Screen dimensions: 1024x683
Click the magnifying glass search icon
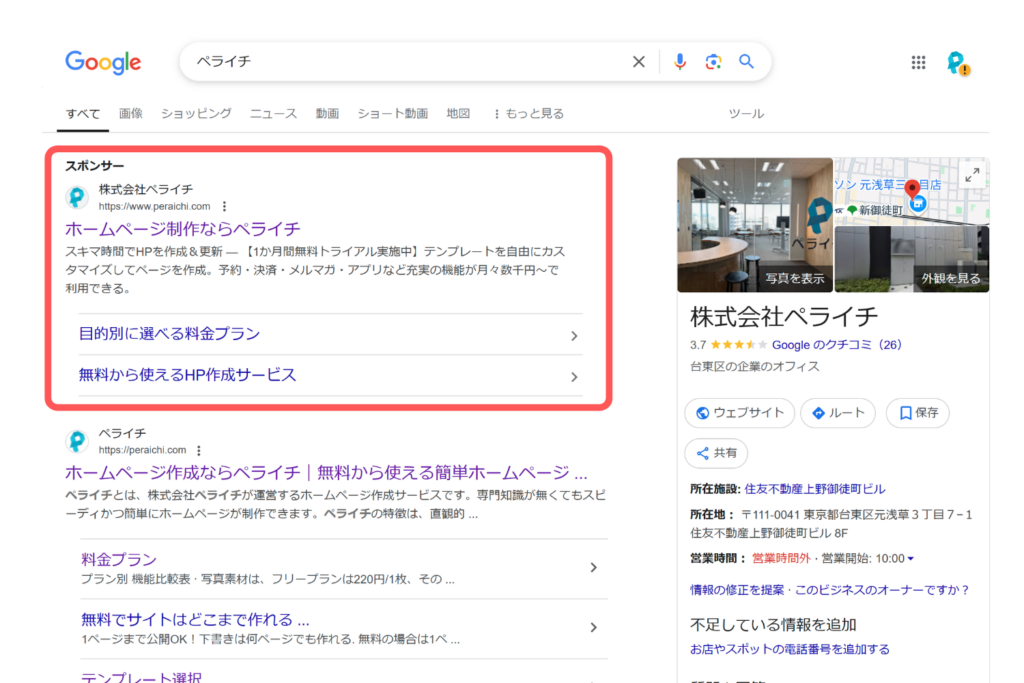[746, 62]
